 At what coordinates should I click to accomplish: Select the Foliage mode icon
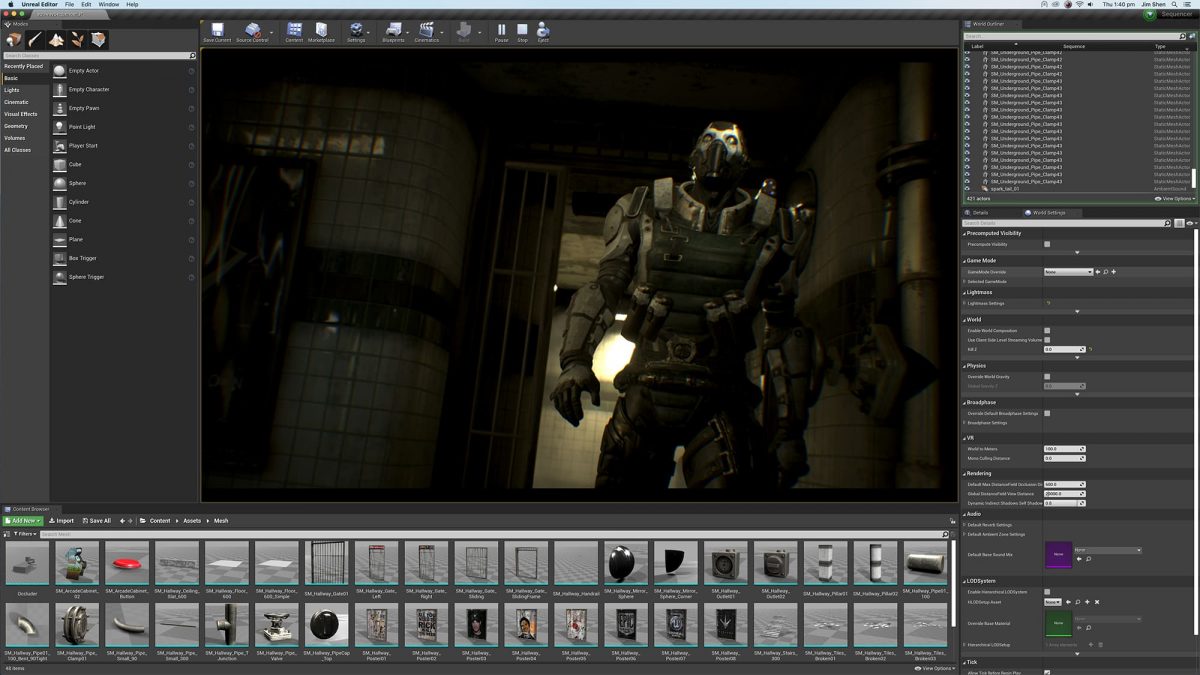77,40
